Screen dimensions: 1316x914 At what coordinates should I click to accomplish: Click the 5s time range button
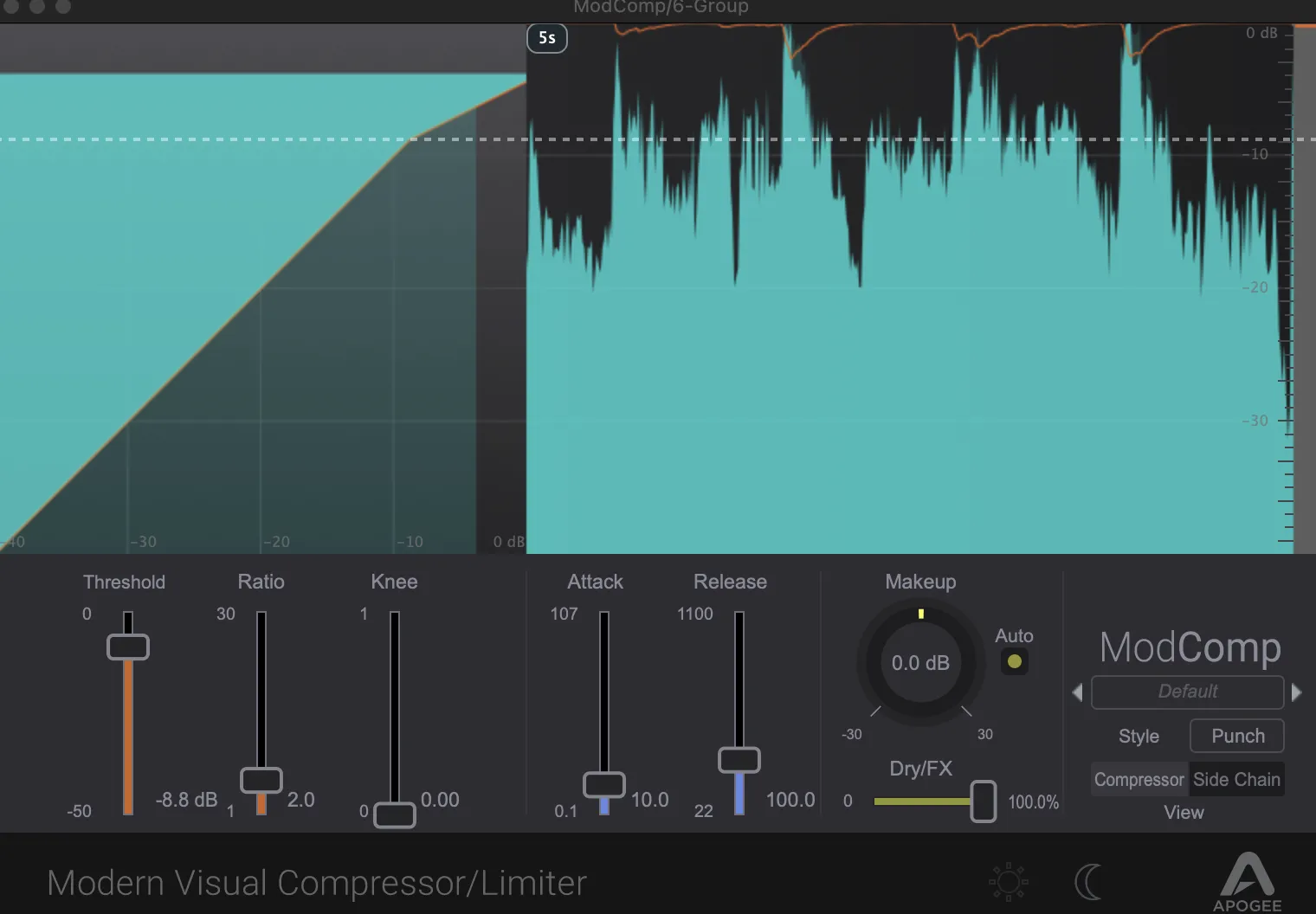point(547,38)
